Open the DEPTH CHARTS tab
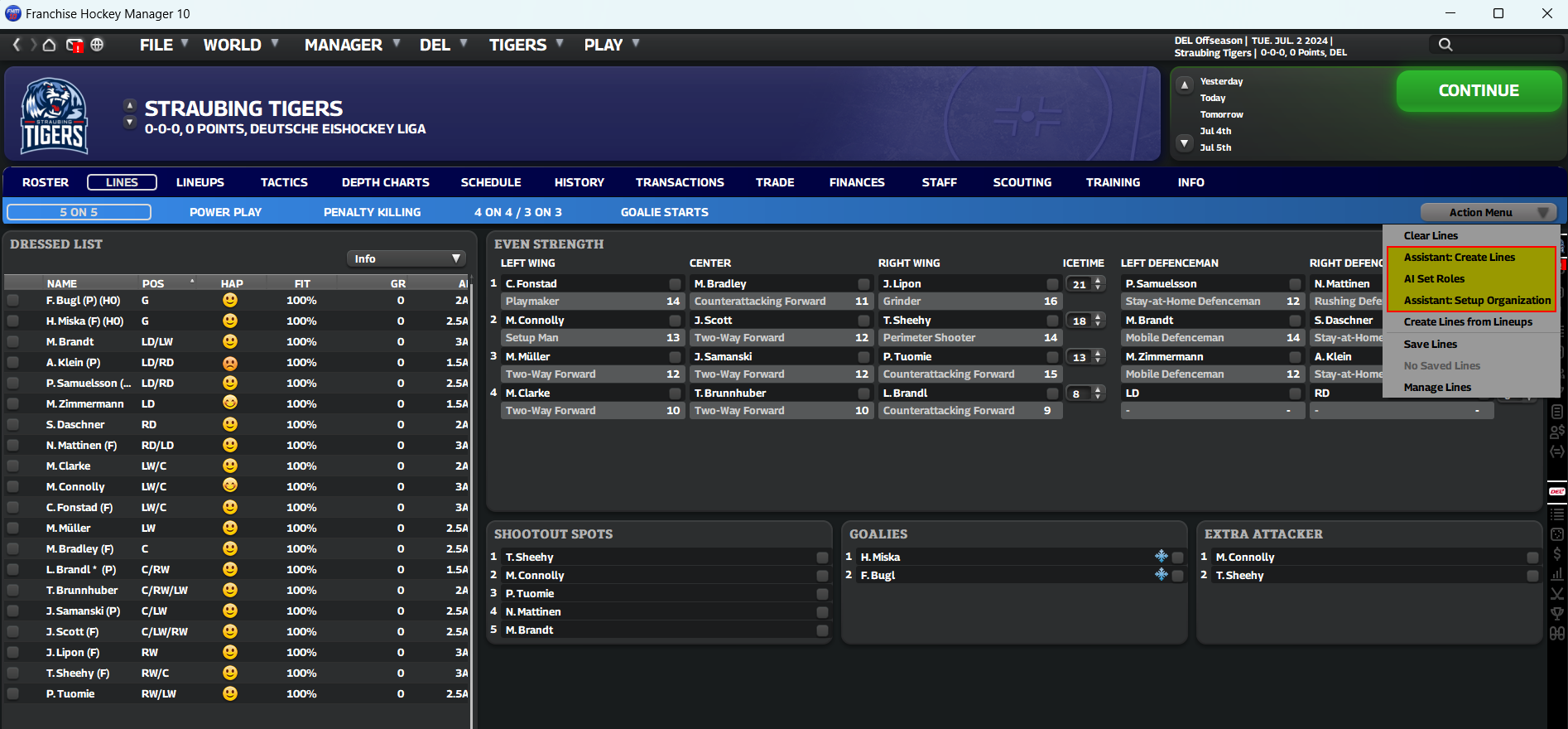Screen dimensions: 1568x729 [x=386, y=182]
